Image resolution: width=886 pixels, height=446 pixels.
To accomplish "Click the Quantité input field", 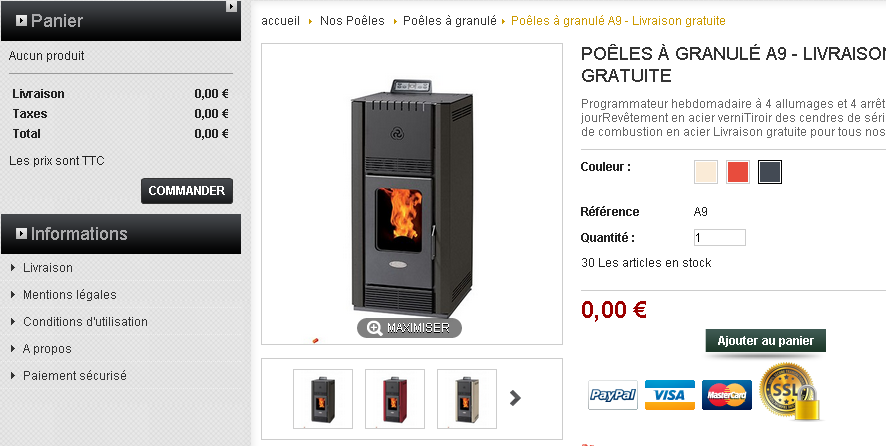I will (720, 238).
